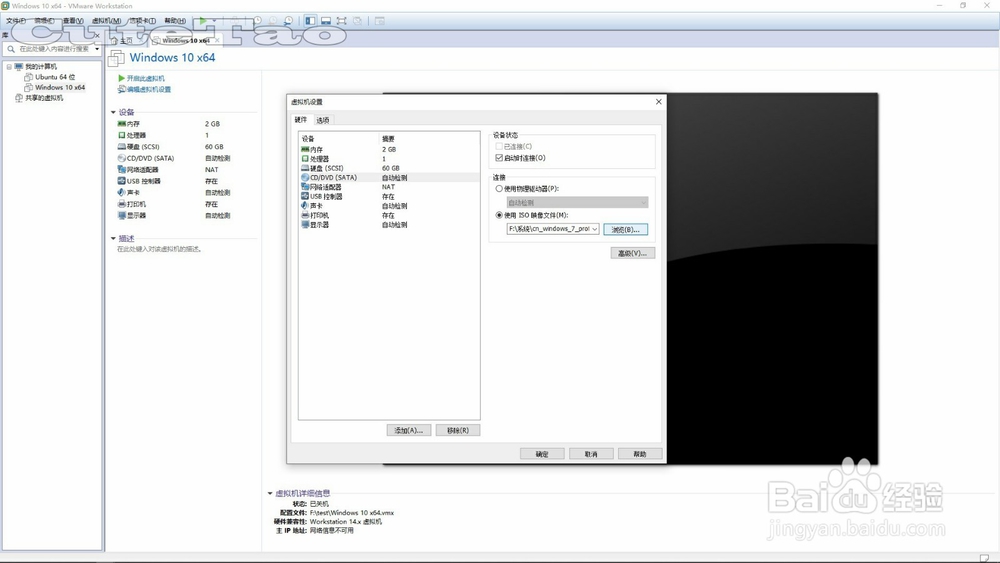1000x563 pixels.
Task: Open the 文件(F) menu
Action: (16, 21)
